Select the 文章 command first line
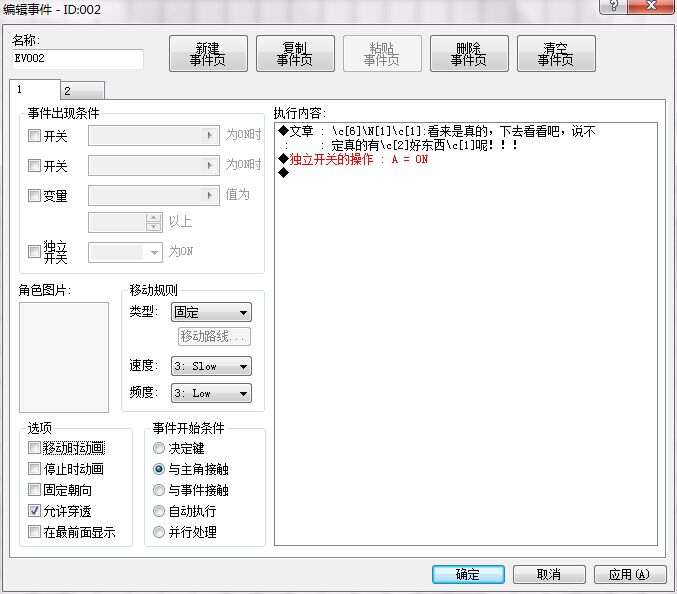This screenshot has width=677, height=594. 438,131
